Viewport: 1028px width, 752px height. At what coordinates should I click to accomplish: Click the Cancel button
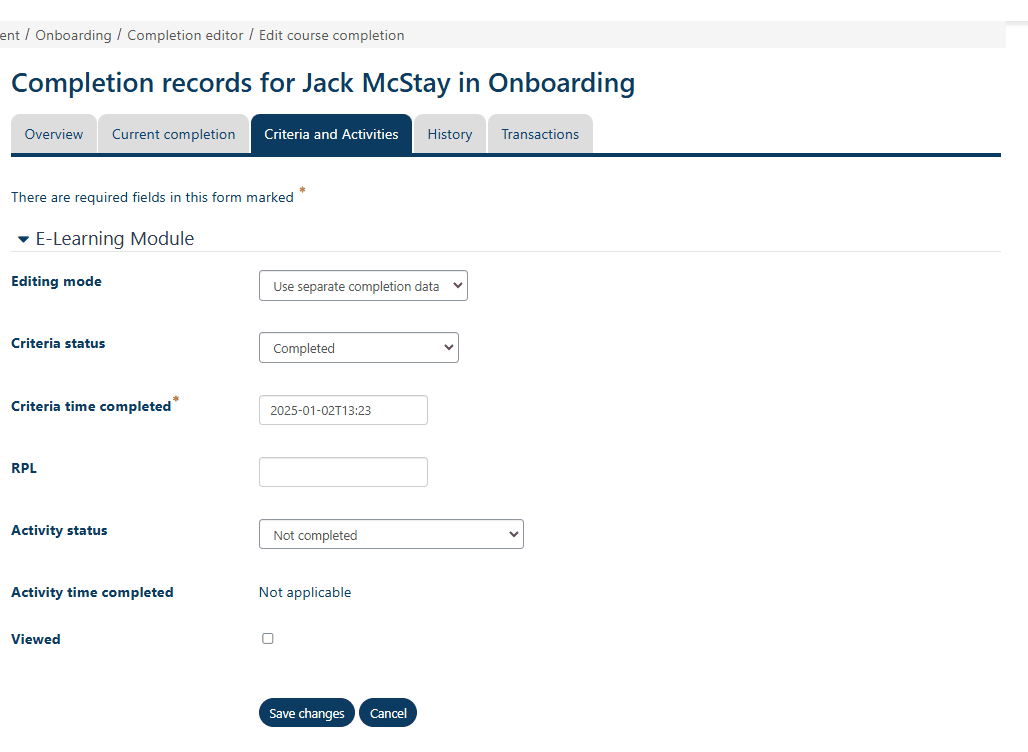pyautogui.click(x=388, y=713)
